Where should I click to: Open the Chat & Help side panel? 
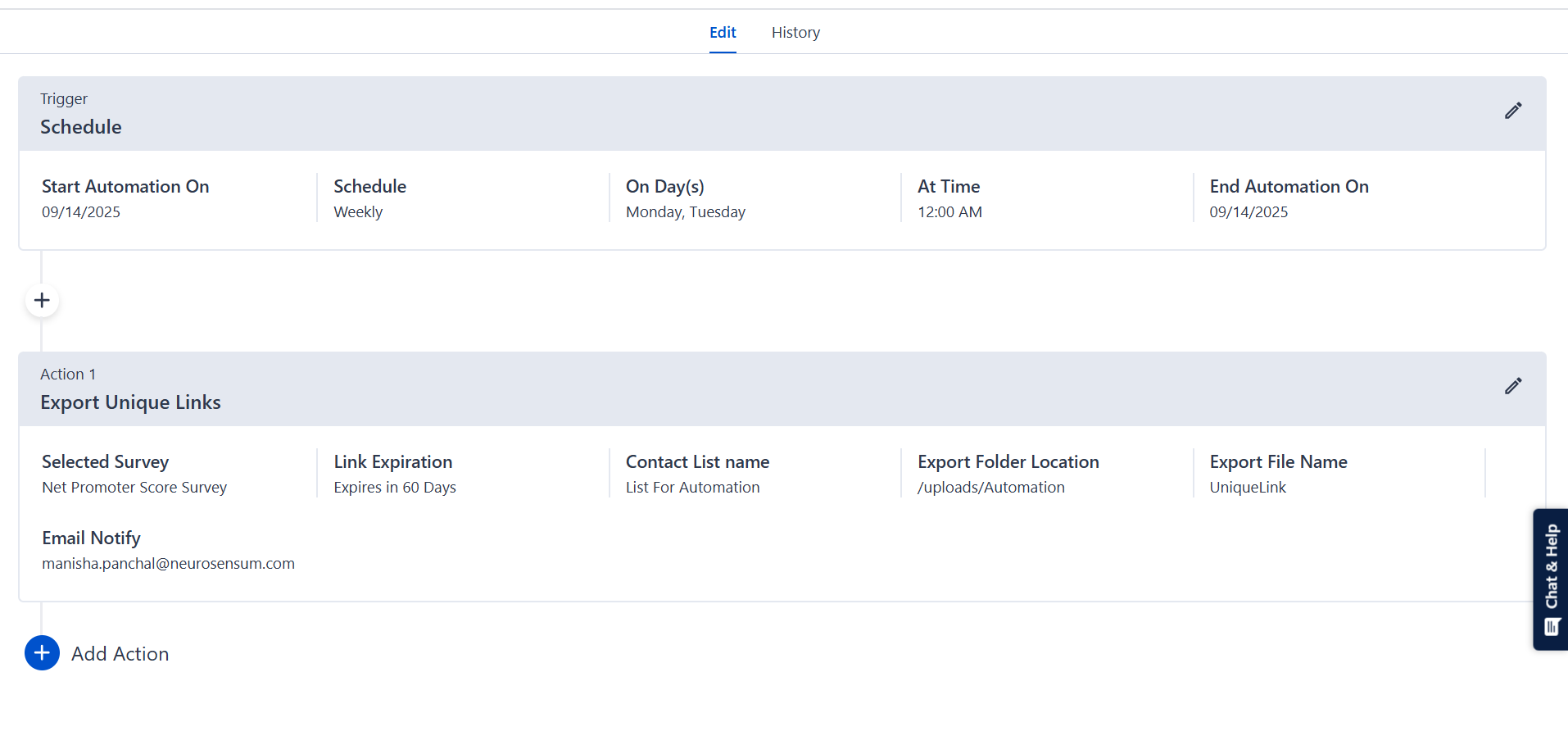tap(1551, 567)
